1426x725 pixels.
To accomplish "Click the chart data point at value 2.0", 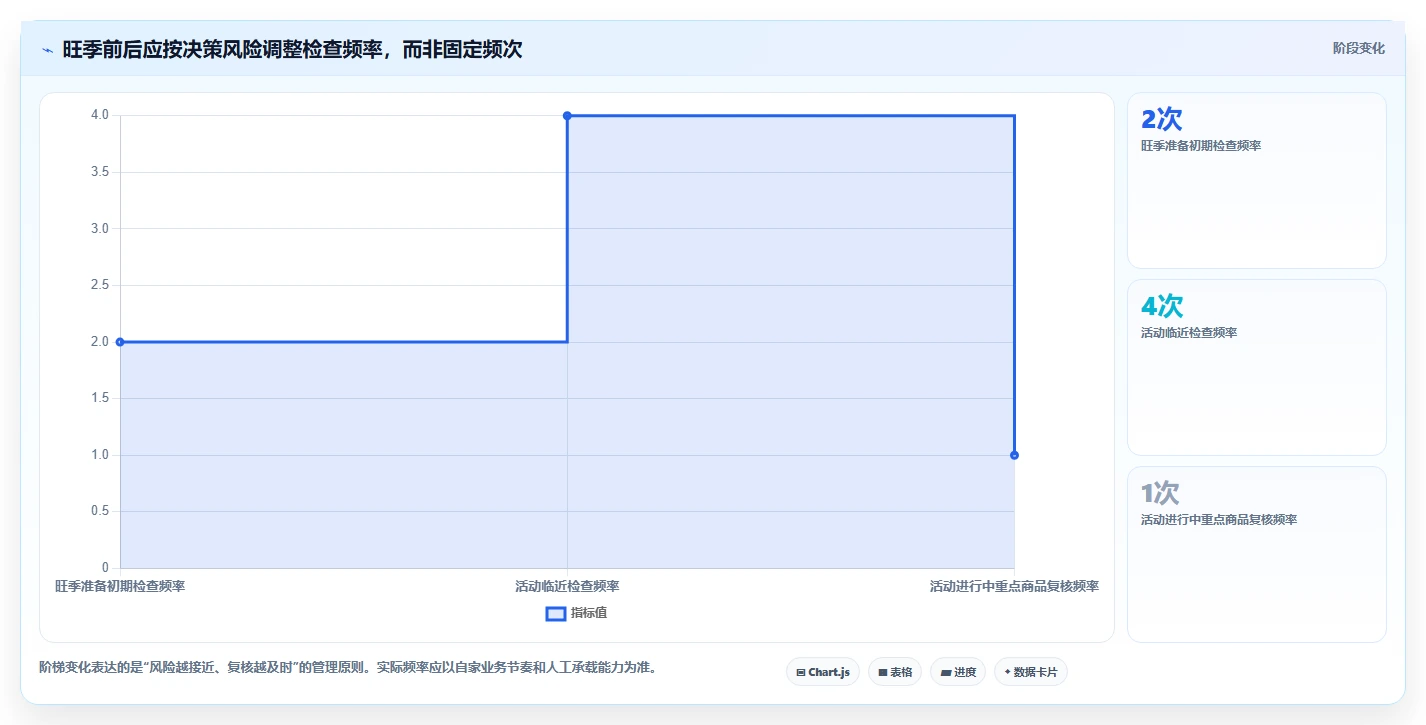I will click(x=120, y=342).
